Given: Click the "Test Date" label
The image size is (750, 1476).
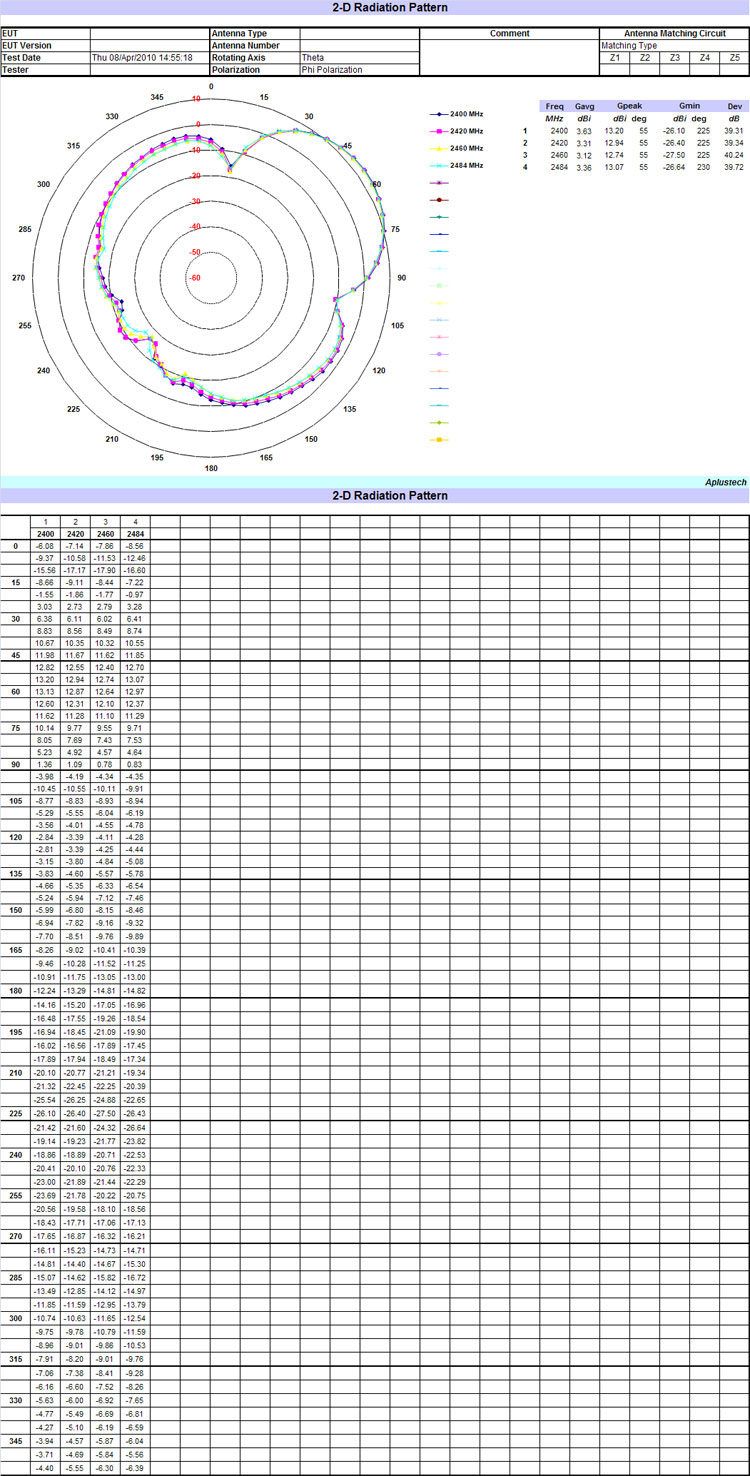Looking at the screenshot, I should coord(19,58).
